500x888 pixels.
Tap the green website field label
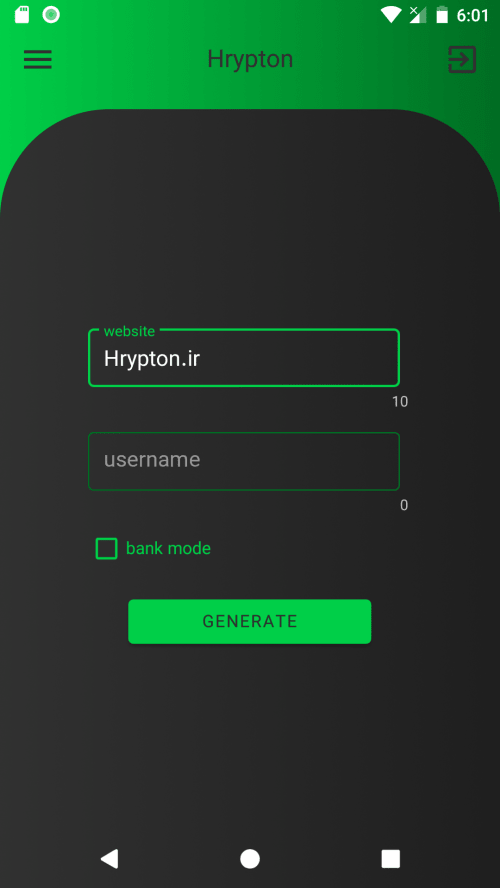pos(129,331)
